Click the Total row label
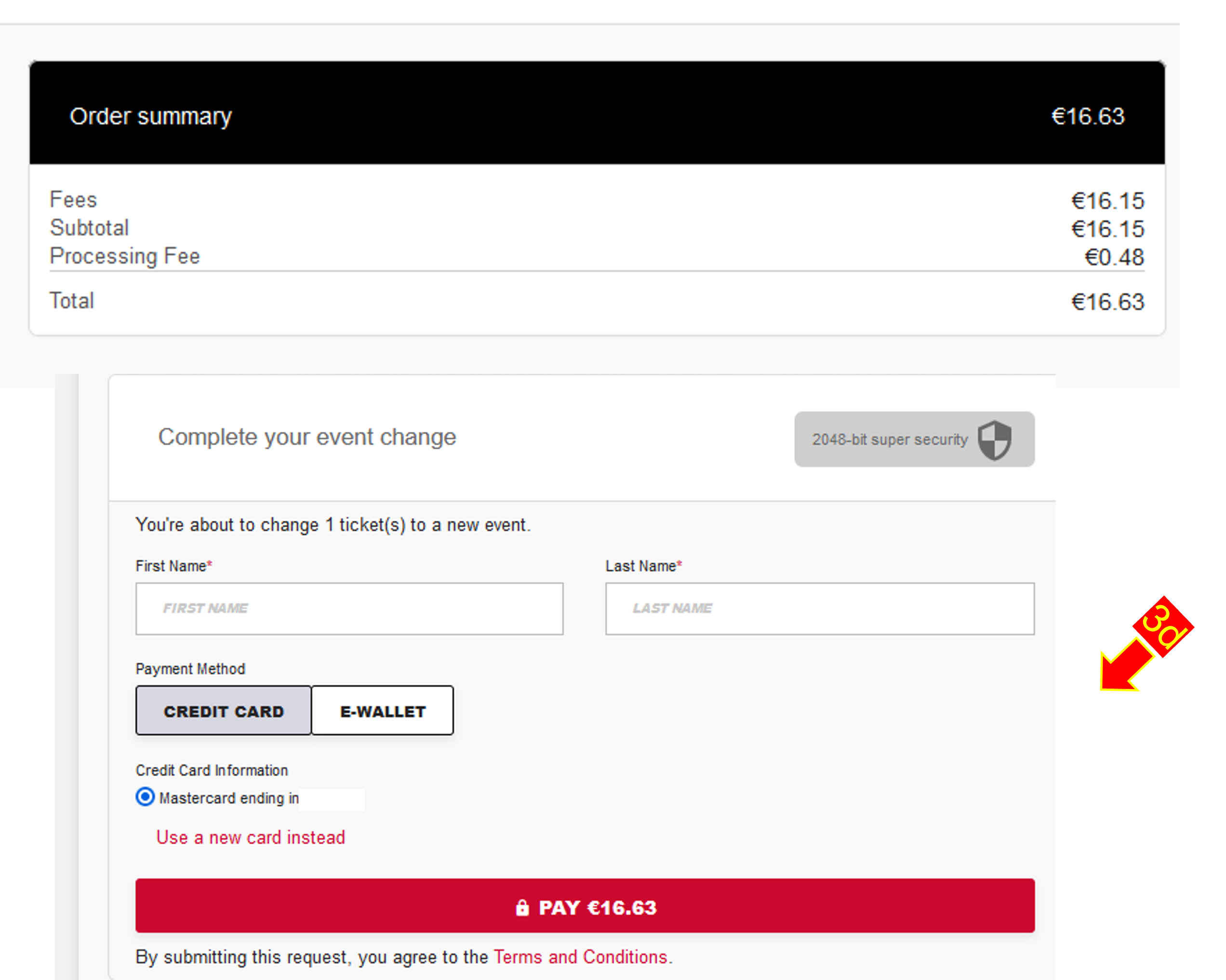This screenshot has width=1226, height=980. (x=72, y=301)
